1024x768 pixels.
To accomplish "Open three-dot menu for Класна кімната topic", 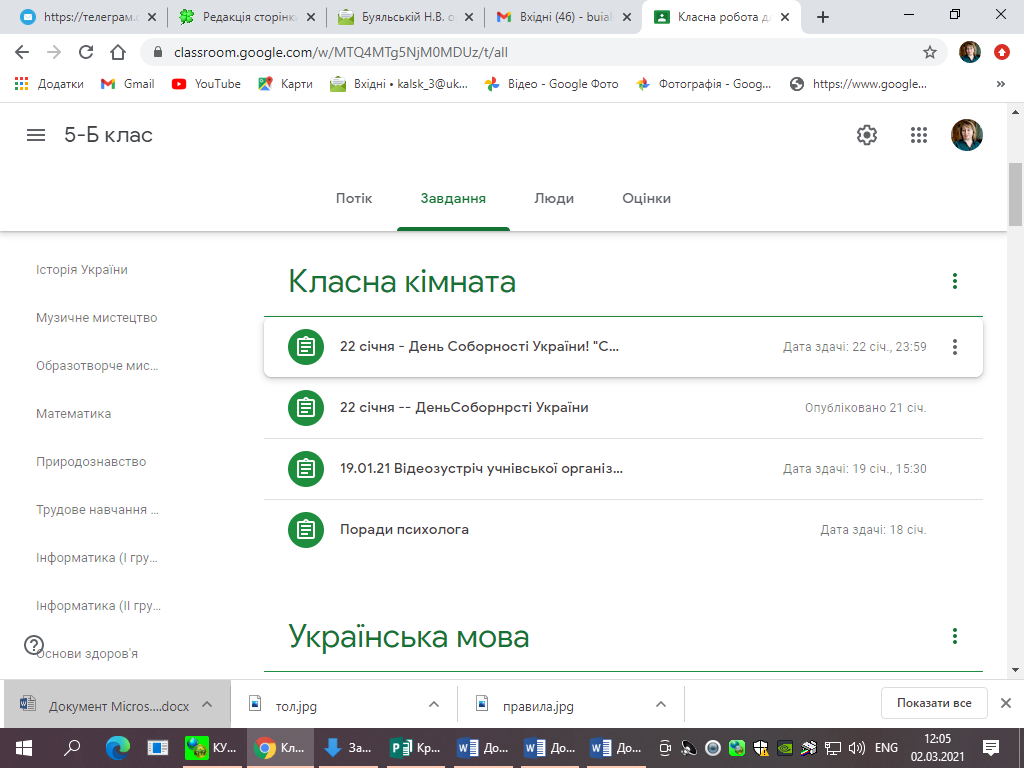I will click(x=955, y=282).
